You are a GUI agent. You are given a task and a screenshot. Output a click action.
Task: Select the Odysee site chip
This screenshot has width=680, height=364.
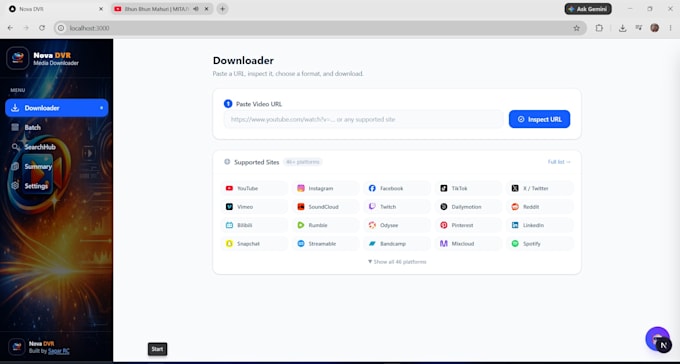click(x=397, y=225)
